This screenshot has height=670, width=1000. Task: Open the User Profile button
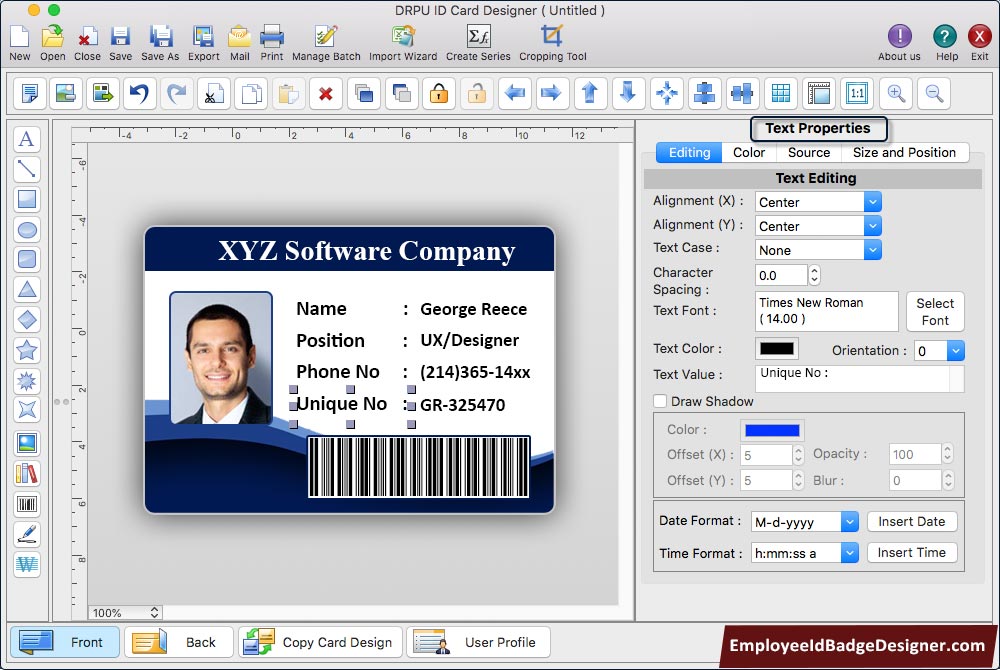(478, 642)
